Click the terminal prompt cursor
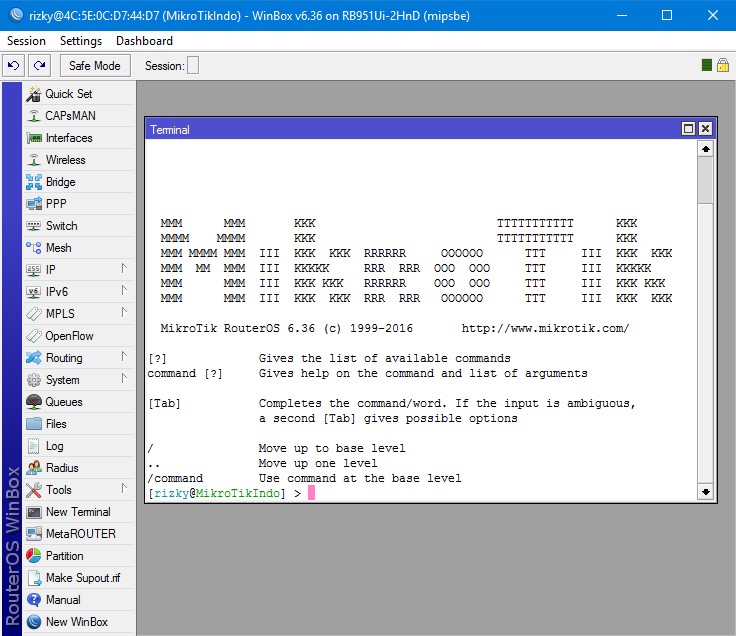 (311, 493)
